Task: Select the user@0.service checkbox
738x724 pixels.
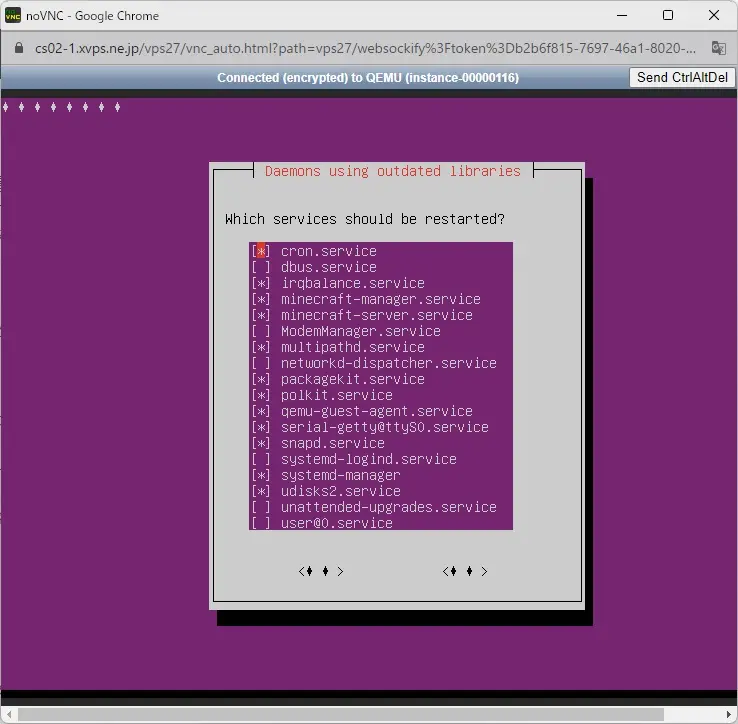Action: tap(261, 523)
